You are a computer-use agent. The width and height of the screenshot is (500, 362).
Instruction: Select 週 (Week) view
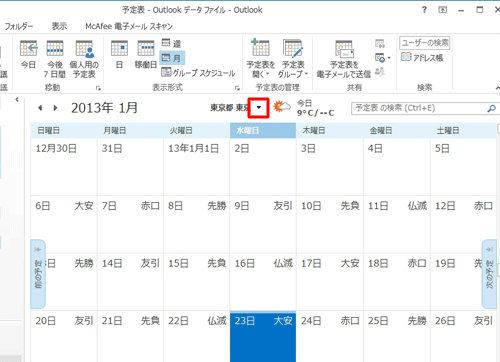click(171, 43)
